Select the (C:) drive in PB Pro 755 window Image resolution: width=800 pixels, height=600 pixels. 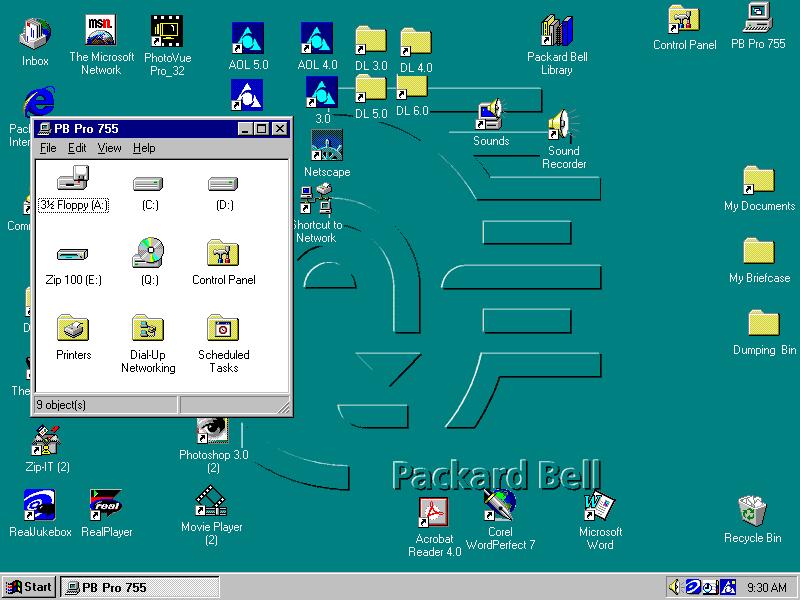148,184
